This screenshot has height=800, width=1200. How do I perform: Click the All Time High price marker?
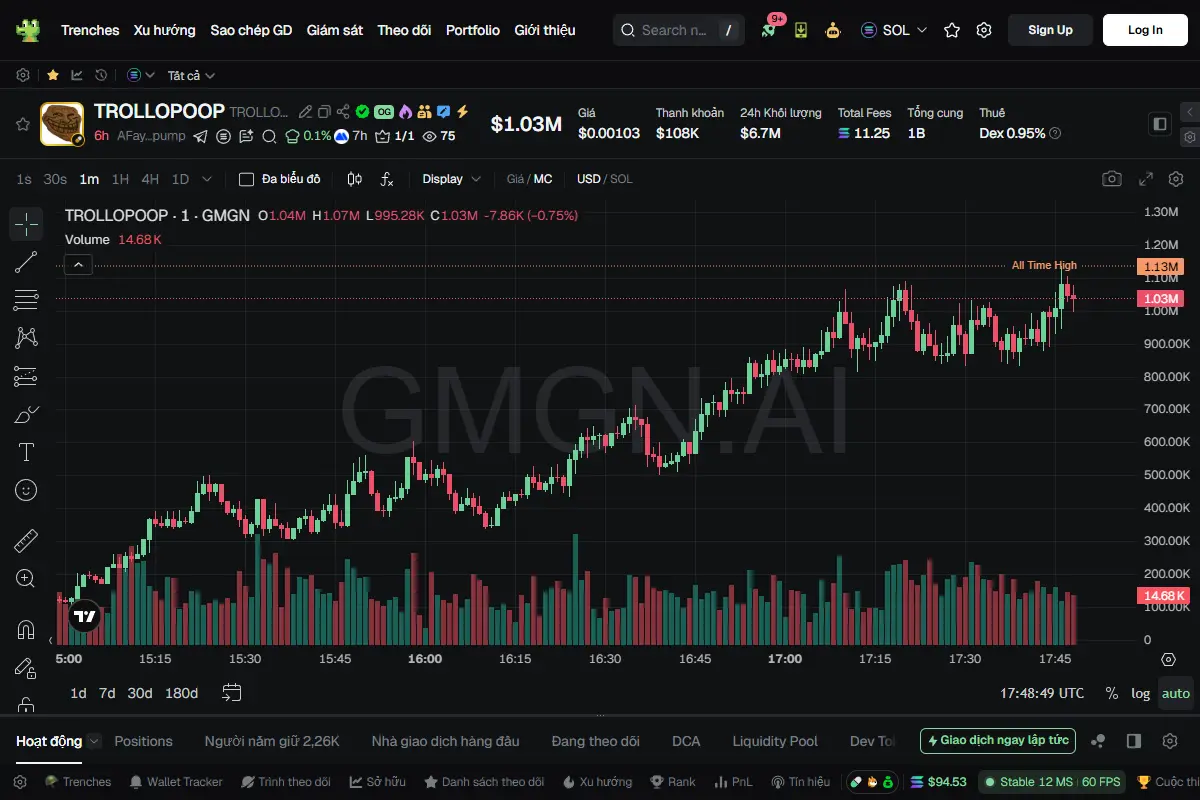(x=1044, y=266)
